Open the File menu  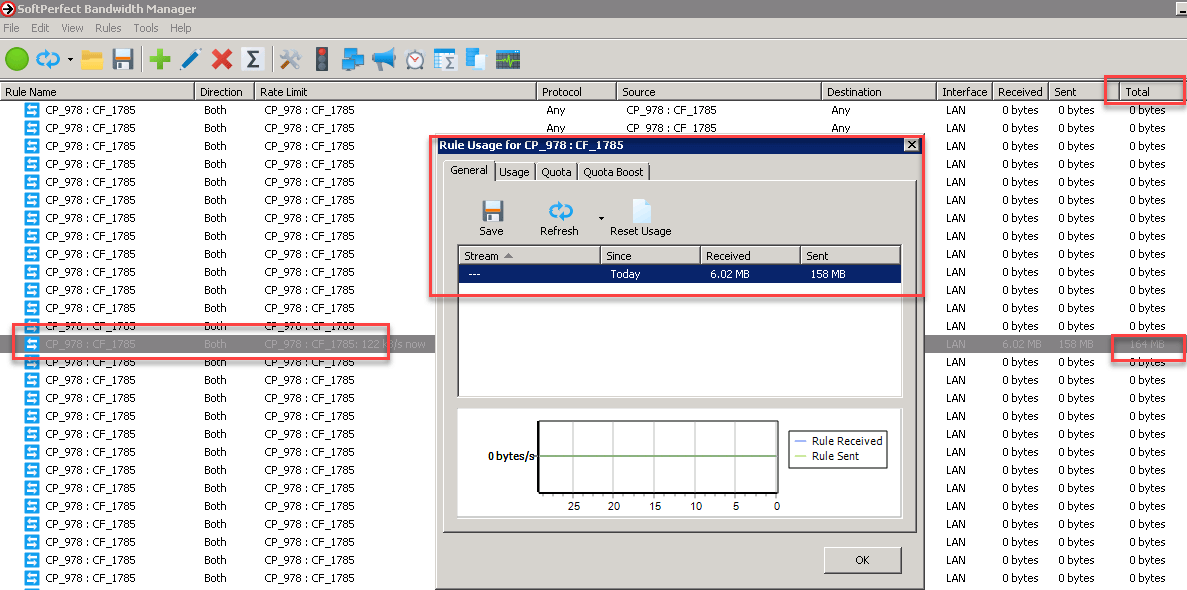click(11, 28)
